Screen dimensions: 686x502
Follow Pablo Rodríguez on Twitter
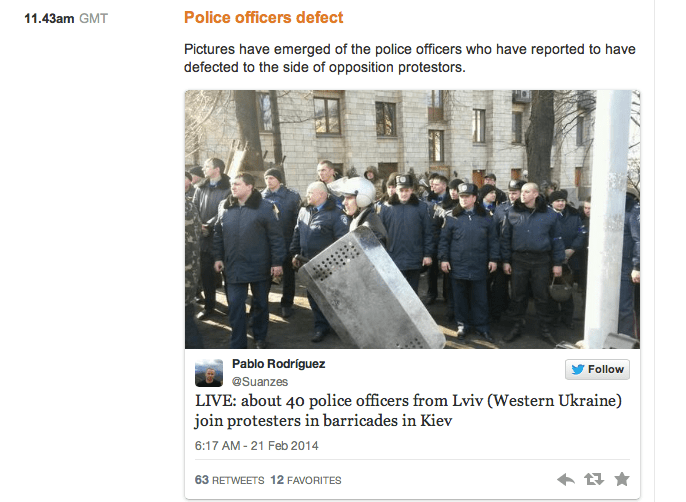coord(597,369)
